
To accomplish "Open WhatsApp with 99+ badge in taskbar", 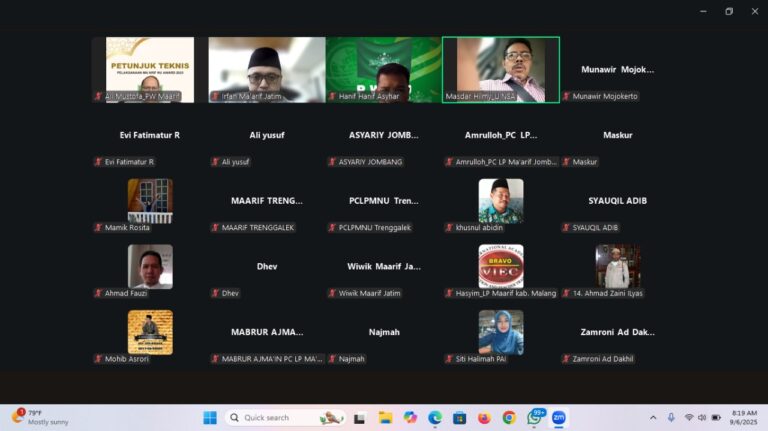I will (x=535, y=417).
